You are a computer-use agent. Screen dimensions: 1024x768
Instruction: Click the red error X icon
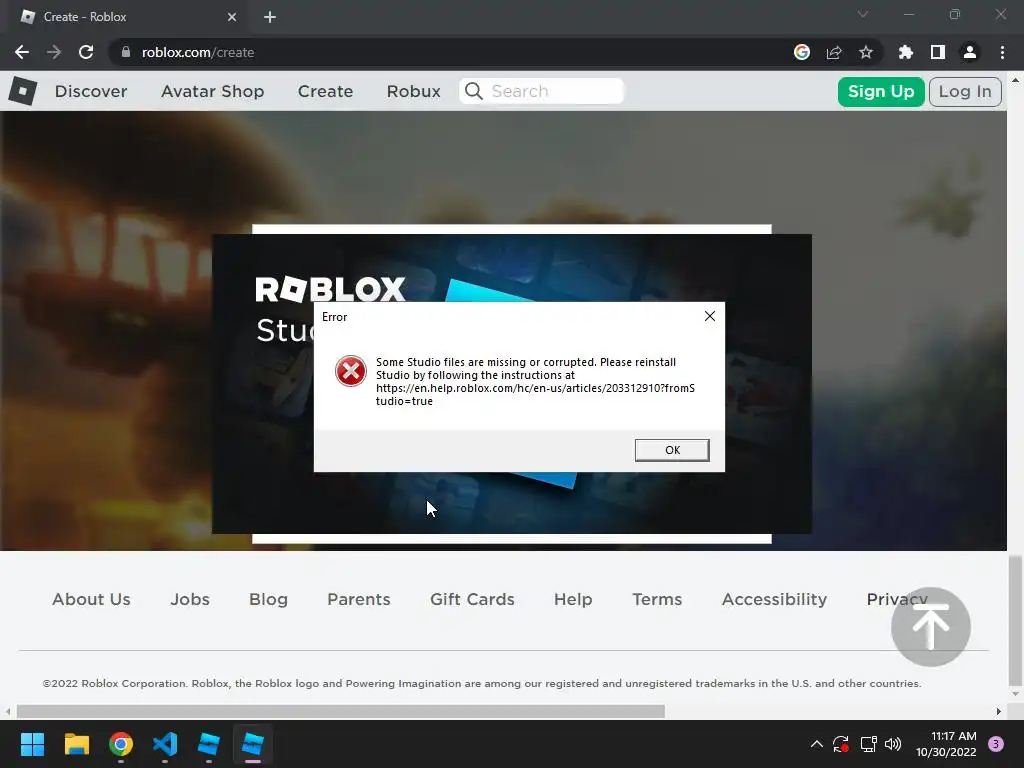click(x=351, y=372)
